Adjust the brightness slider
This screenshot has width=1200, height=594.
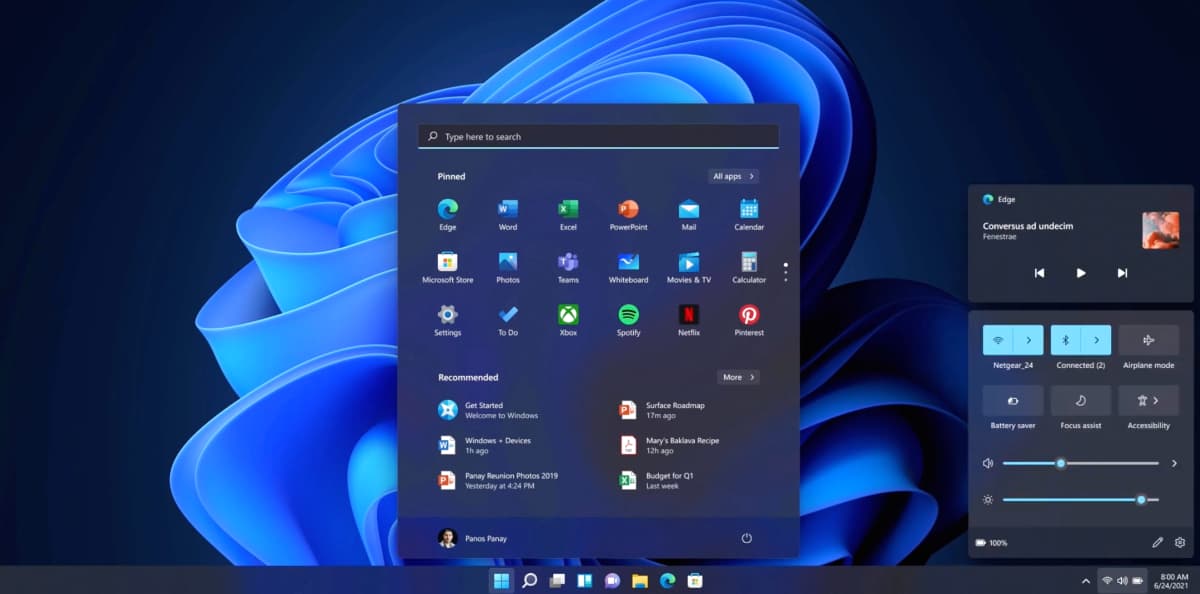click(x=1080, y=499)
